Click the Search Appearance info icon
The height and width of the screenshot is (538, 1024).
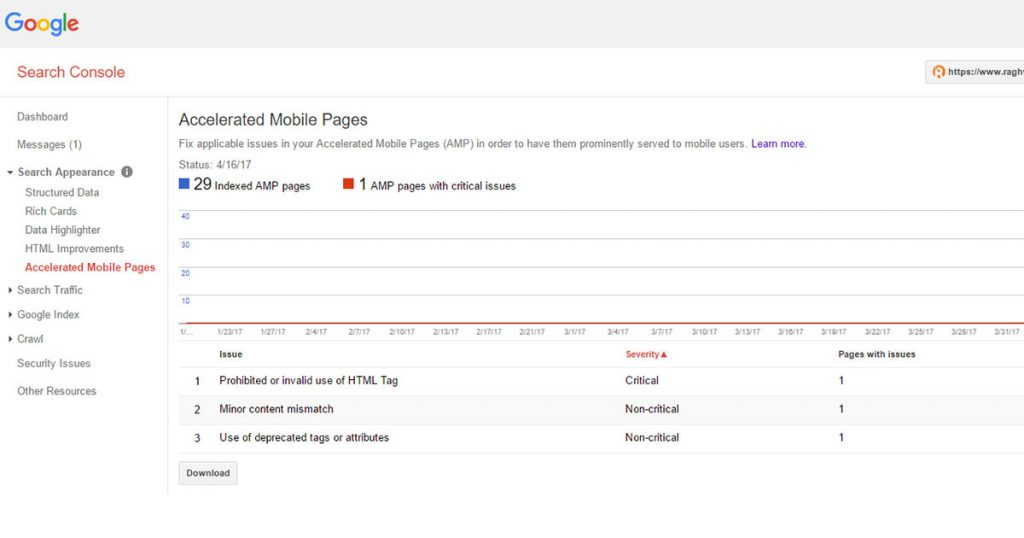127,172
